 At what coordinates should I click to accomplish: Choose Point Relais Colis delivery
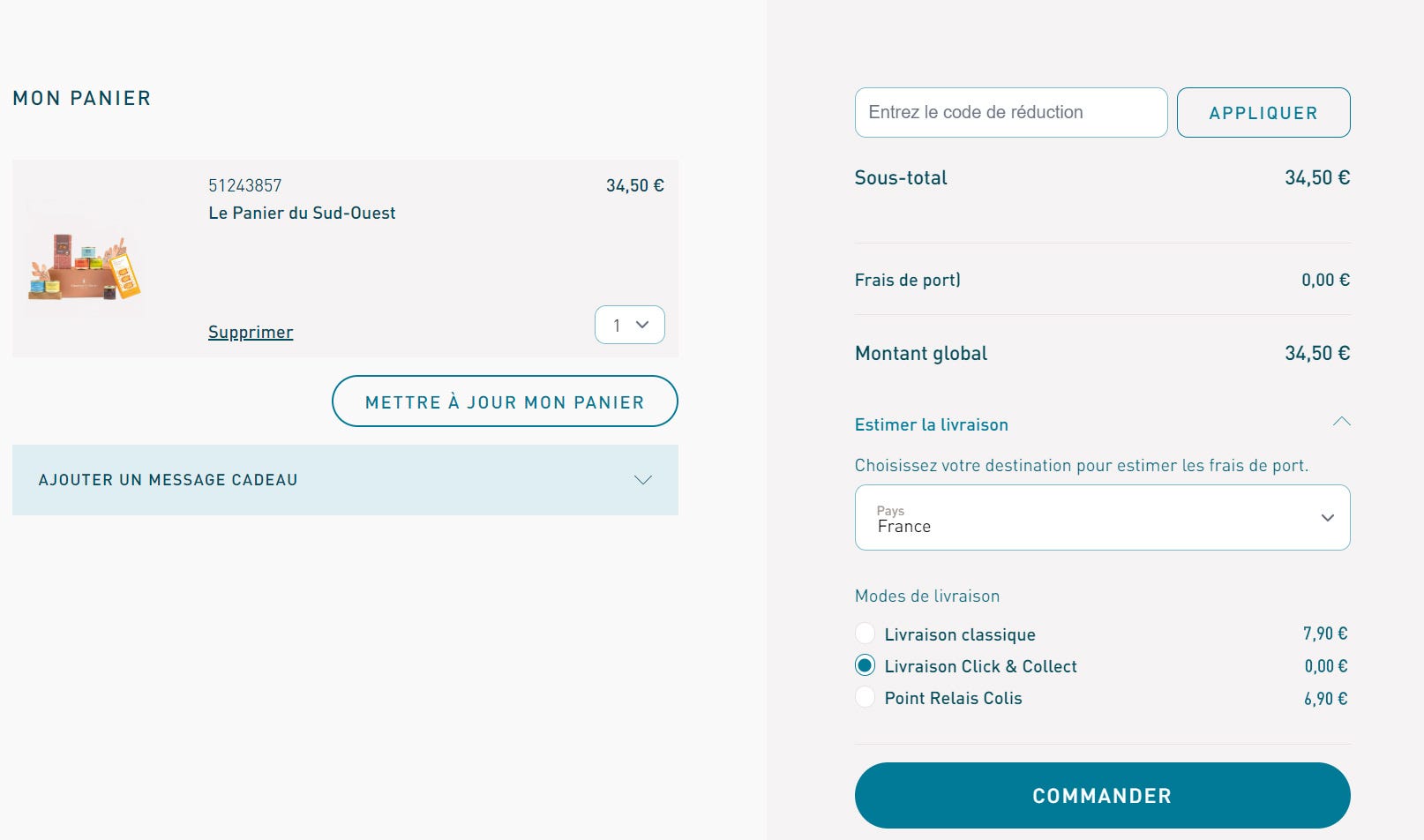pyautogui.click(x=865, y=697)
